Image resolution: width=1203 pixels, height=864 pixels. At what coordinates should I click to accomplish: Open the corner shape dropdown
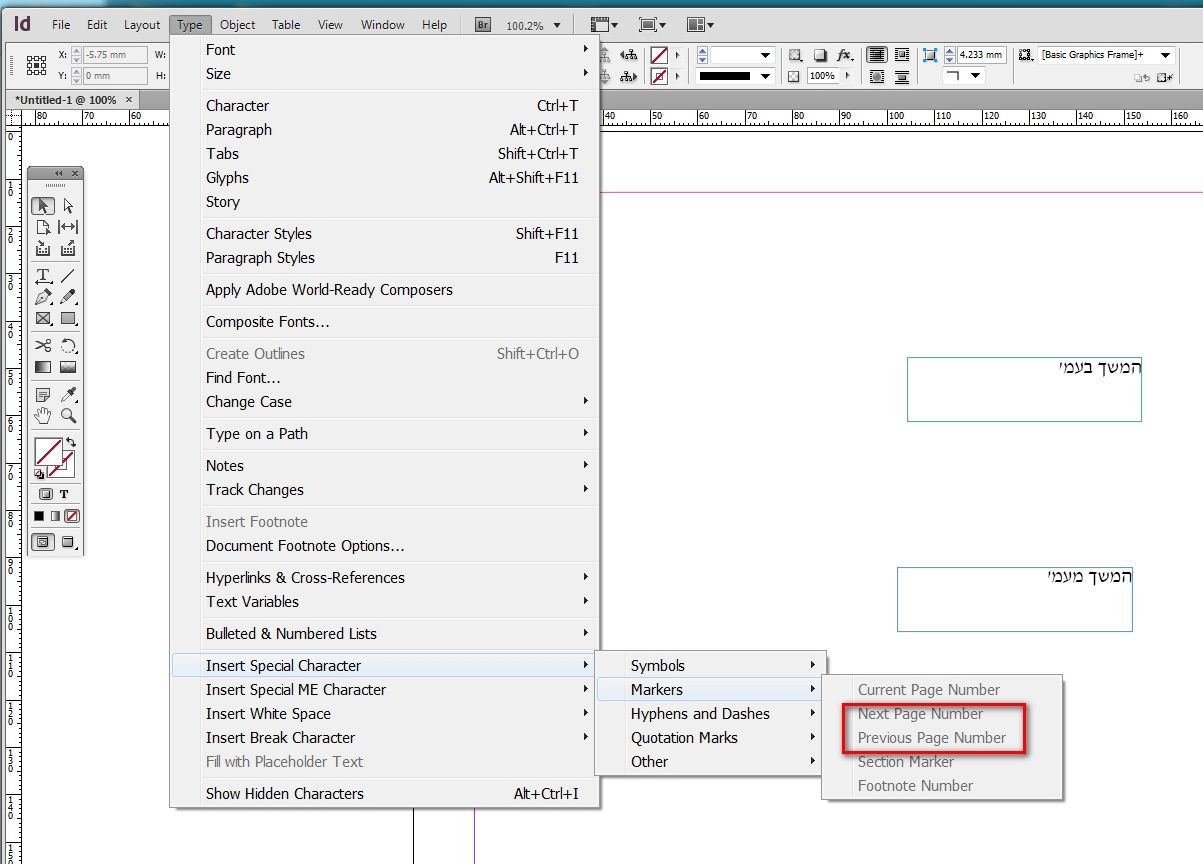tap(976, 76)
